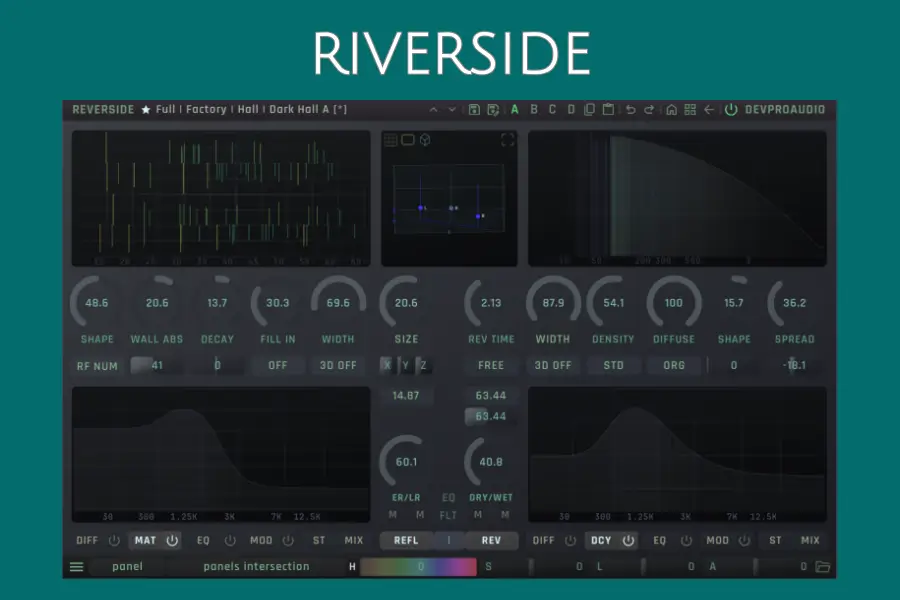The image size is (900, 600).
Task: Redo the last undone change
Action: [x=649, y=110]
